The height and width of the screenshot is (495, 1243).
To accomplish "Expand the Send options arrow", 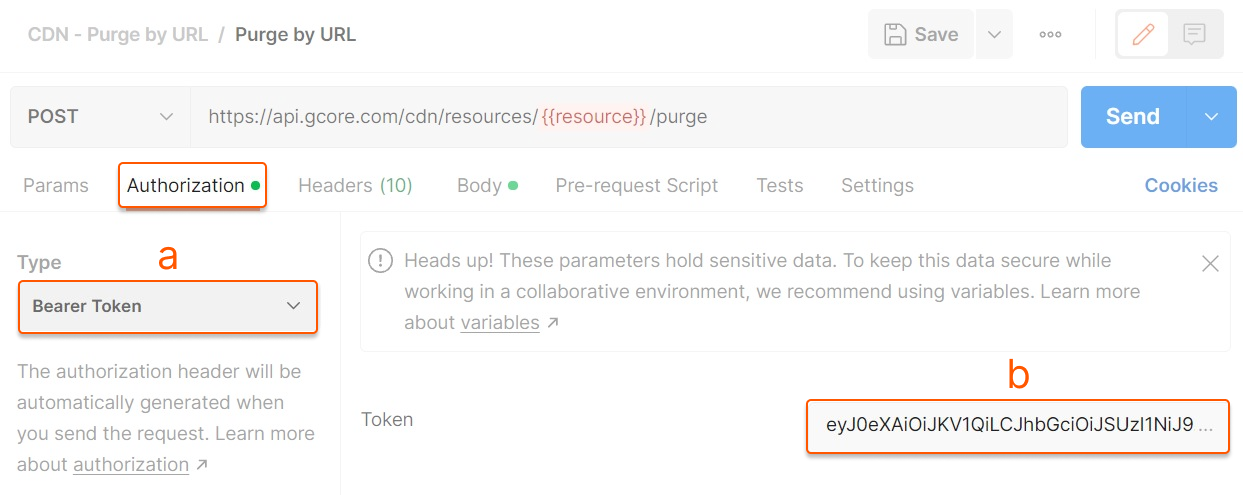I will point(1212,117).
